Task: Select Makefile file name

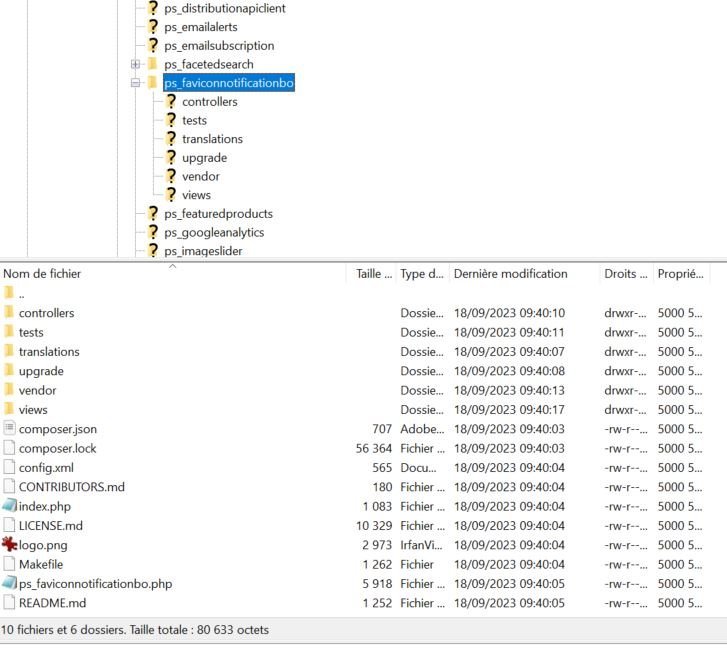Action: tap(41, 565)
